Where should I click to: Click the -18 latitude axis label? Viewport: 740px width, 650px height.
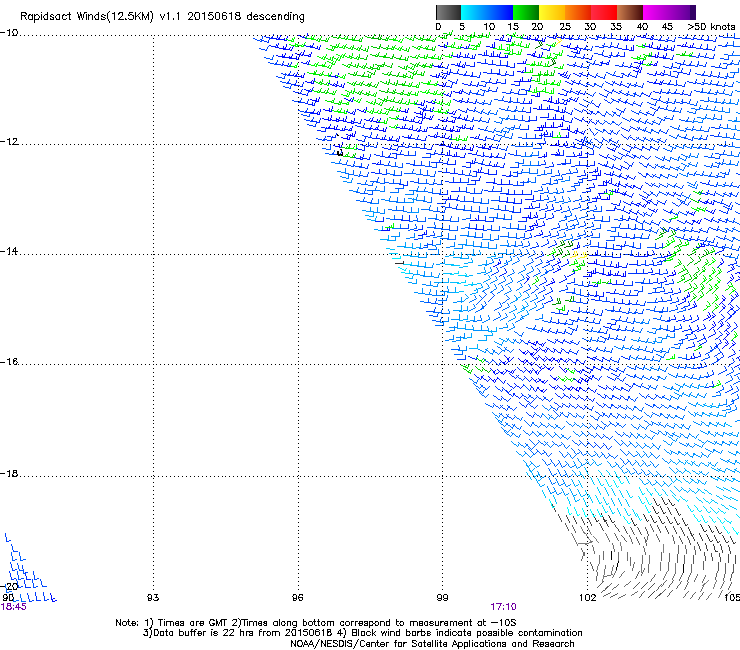[9, 473]
